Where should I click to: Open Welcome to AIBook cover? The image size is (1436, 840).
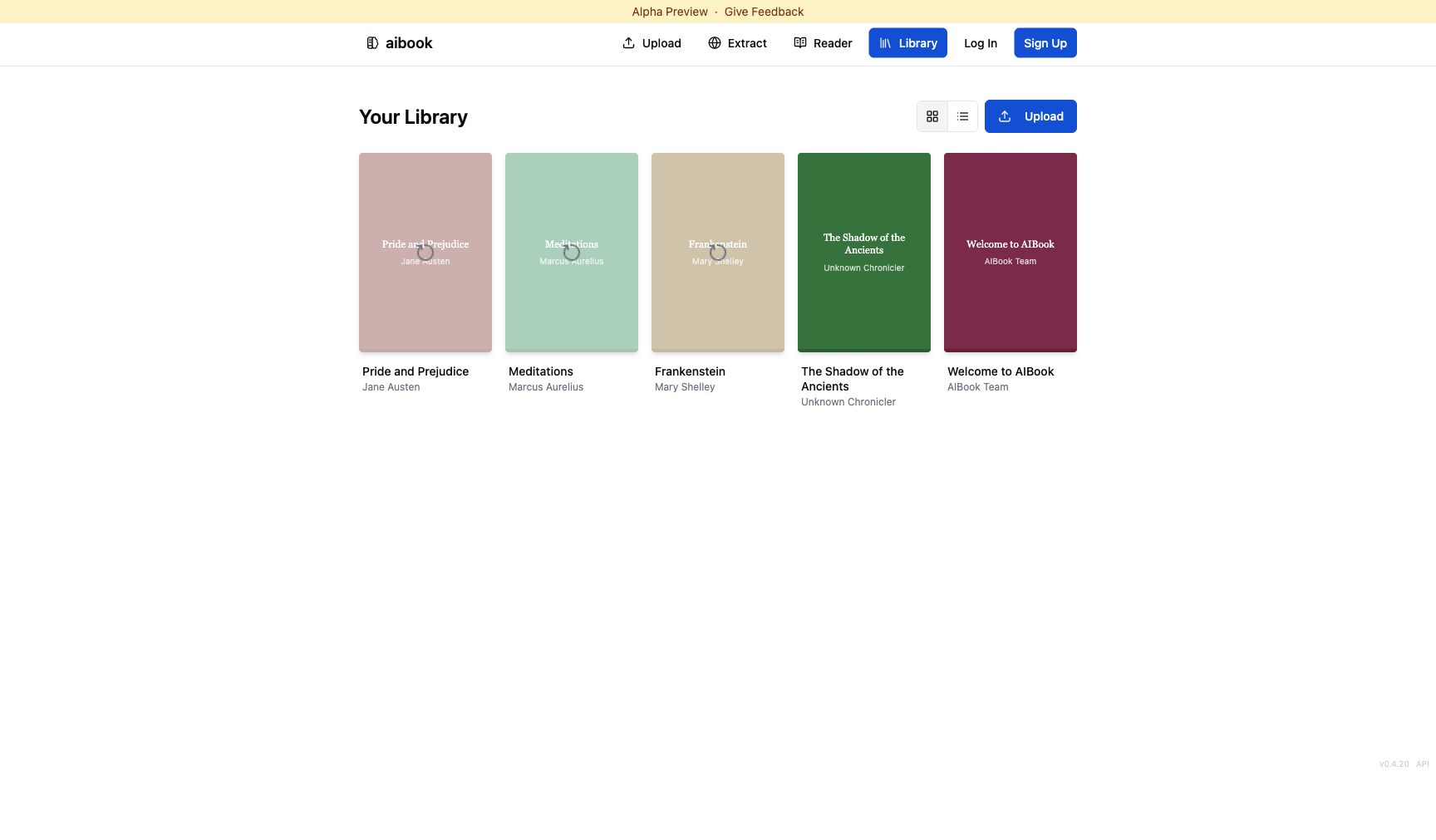[x=1011, y=253]
